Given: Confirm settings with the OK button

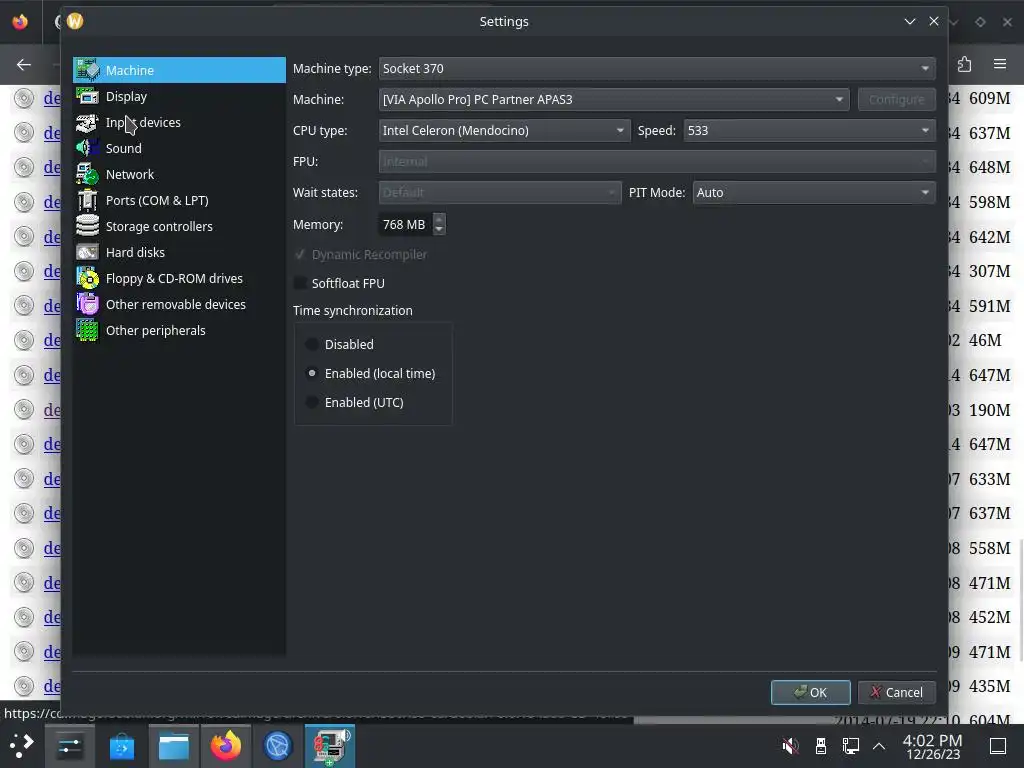Looking at the screenshot, I should [x=810, y=692].
